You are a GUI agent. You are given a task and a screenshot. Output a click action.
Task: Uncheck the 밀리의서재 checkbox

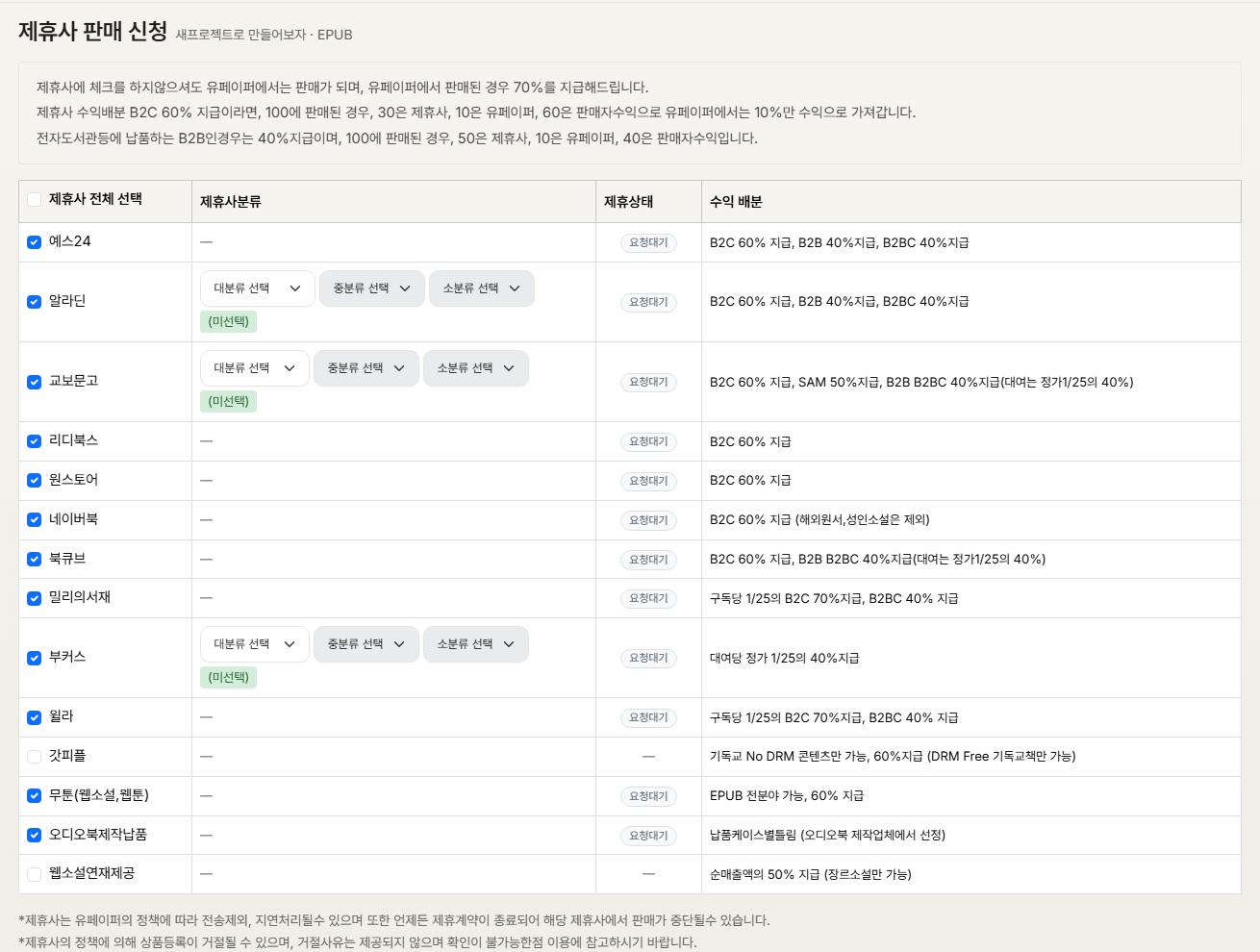pyautogui.click(x=35, y=598)
